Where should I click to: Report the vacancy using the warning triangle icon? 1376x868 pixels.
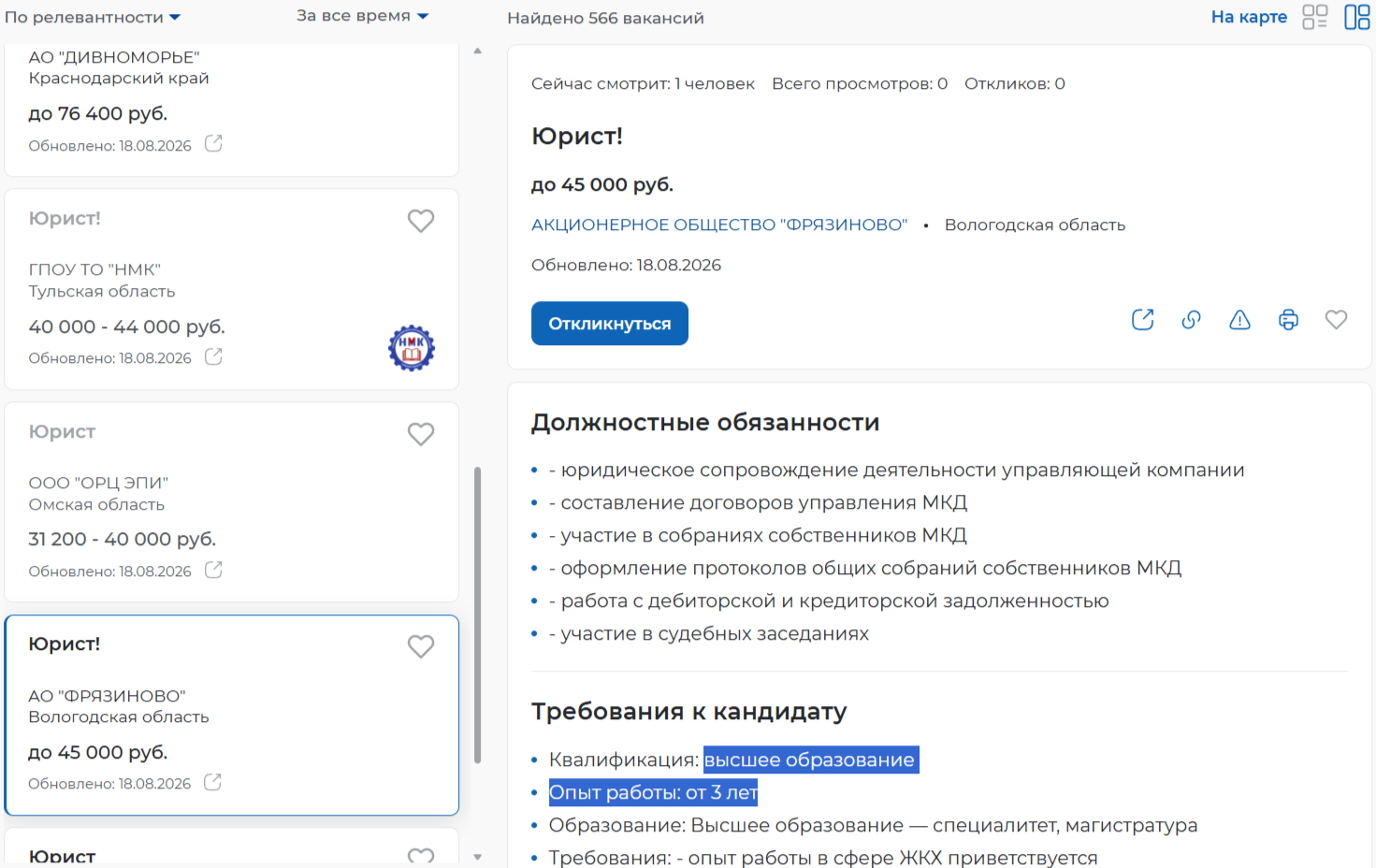pos(1239,320)
